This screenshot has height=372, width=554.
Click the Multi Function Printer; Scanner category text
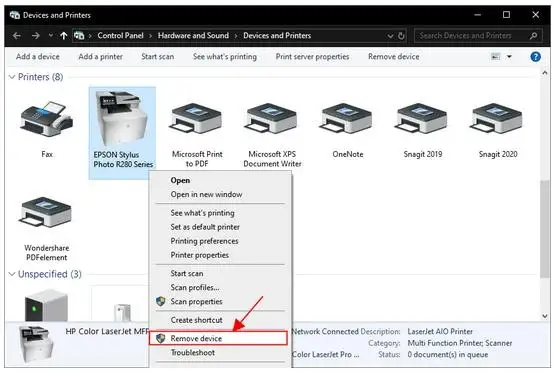(460, 343)
